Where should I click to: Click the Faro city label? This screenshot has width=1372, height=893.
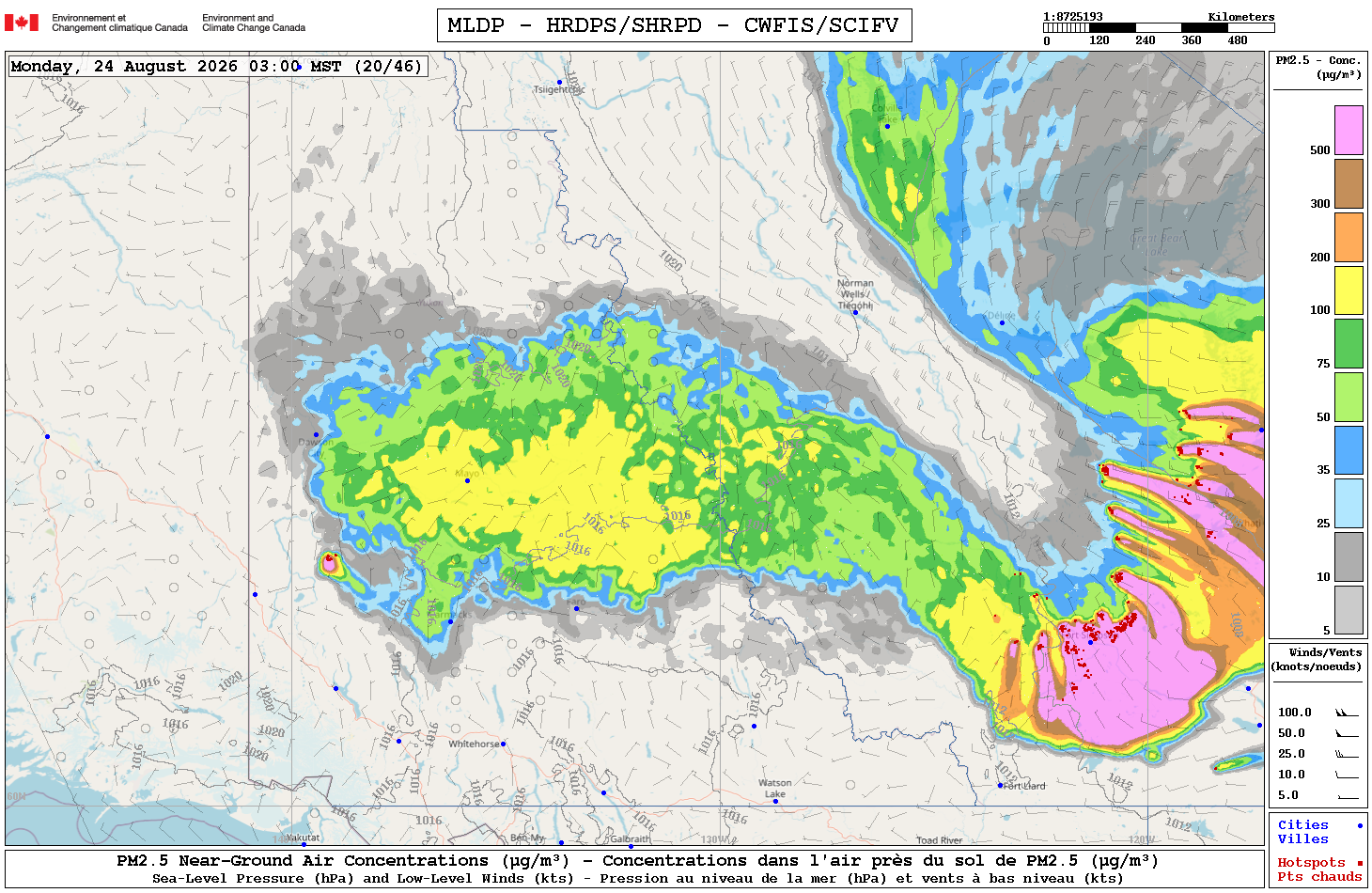point(576,601)
